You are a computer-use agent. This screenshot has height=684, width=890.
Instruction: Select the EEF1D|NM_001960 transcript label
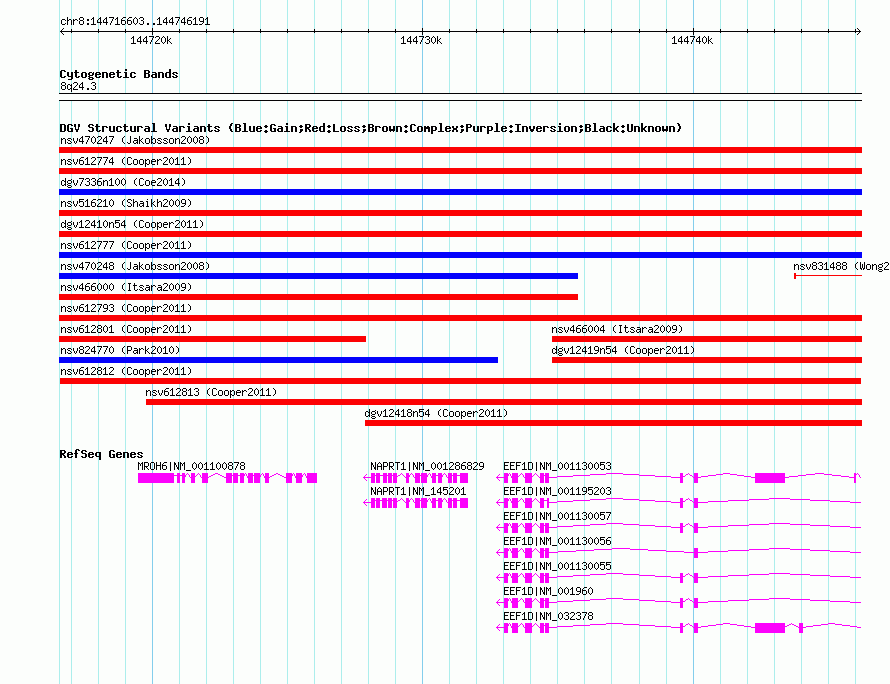coord(548,591)
